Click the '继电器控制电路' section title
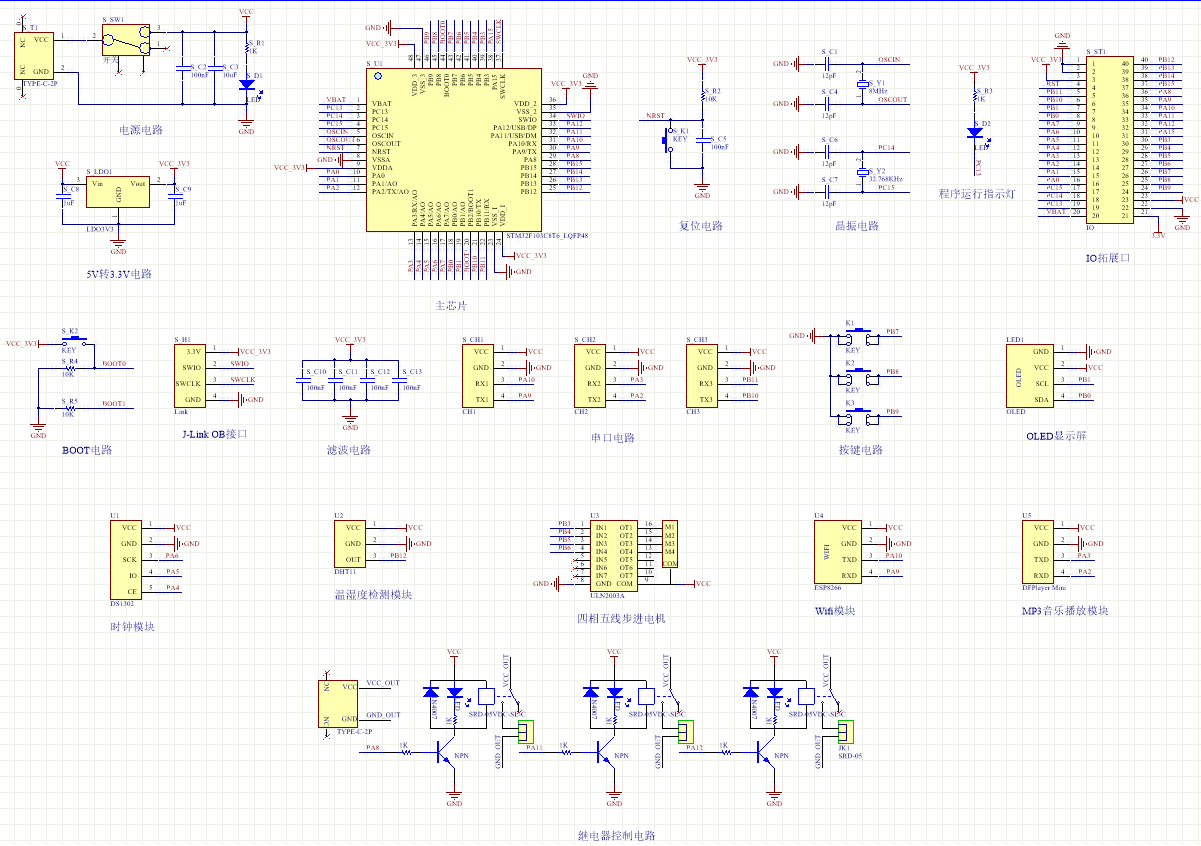Image resolution: width=1201 pixels, height=846 pixels. point(617,836)
